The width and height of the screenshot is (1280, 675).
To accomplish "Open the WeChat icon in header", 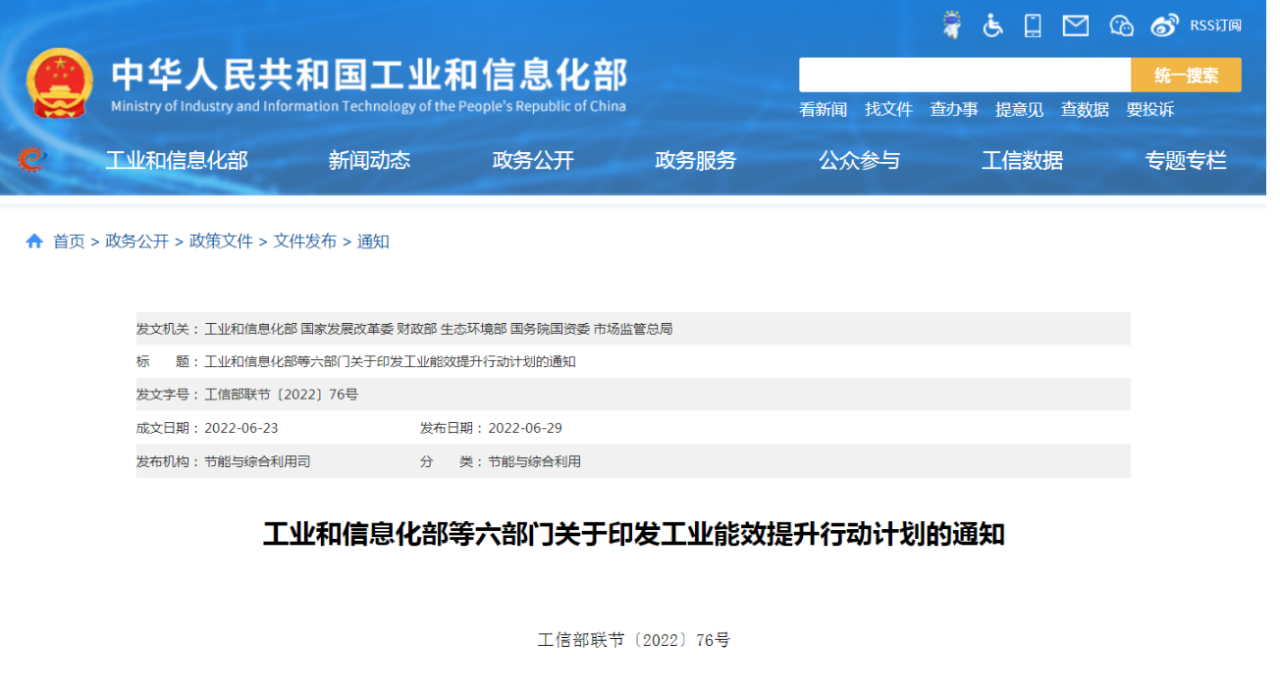I will [x=1121, y=26].
